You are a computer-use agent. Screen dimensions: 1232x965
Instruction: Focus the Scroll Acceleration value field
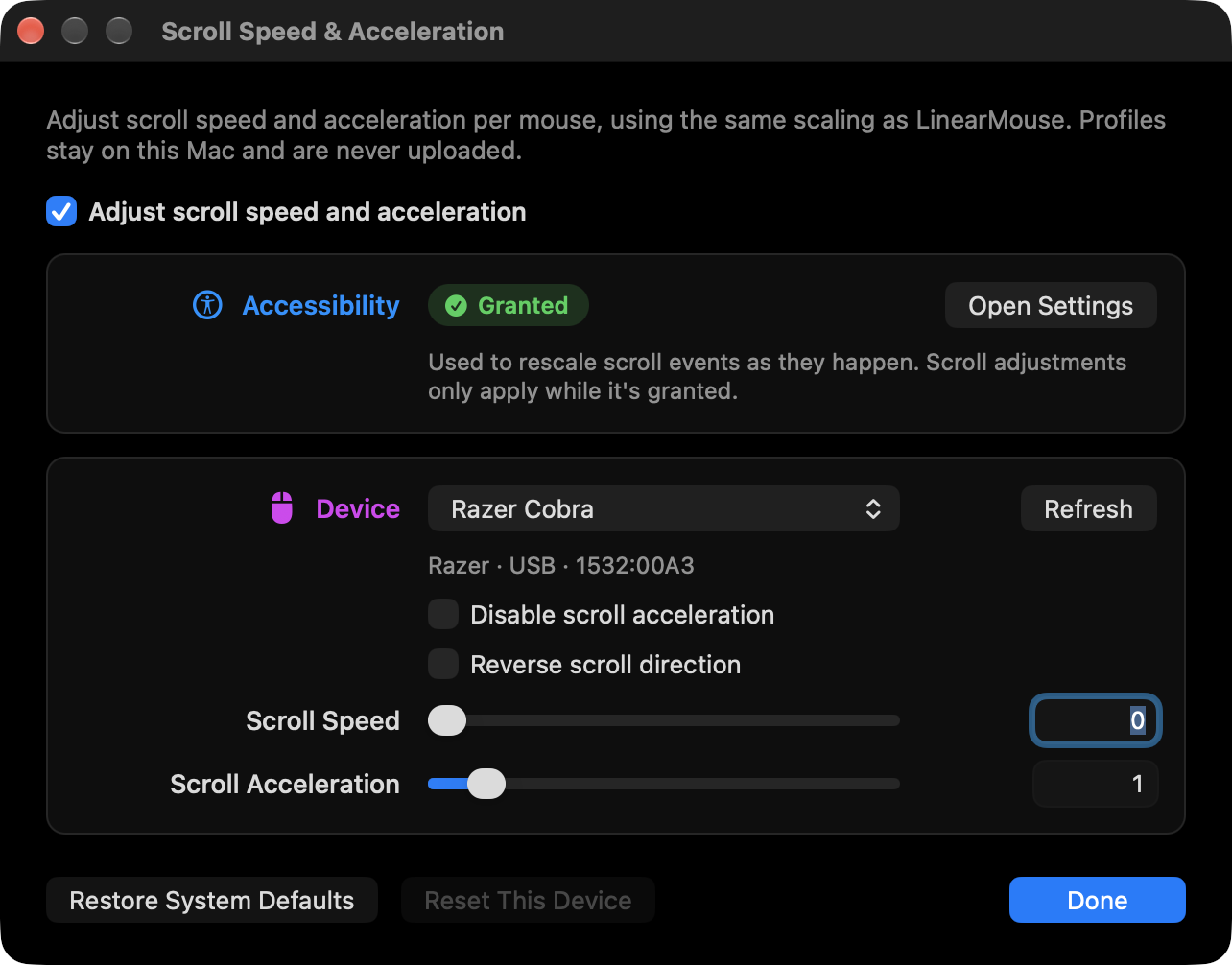[1095, 784]
